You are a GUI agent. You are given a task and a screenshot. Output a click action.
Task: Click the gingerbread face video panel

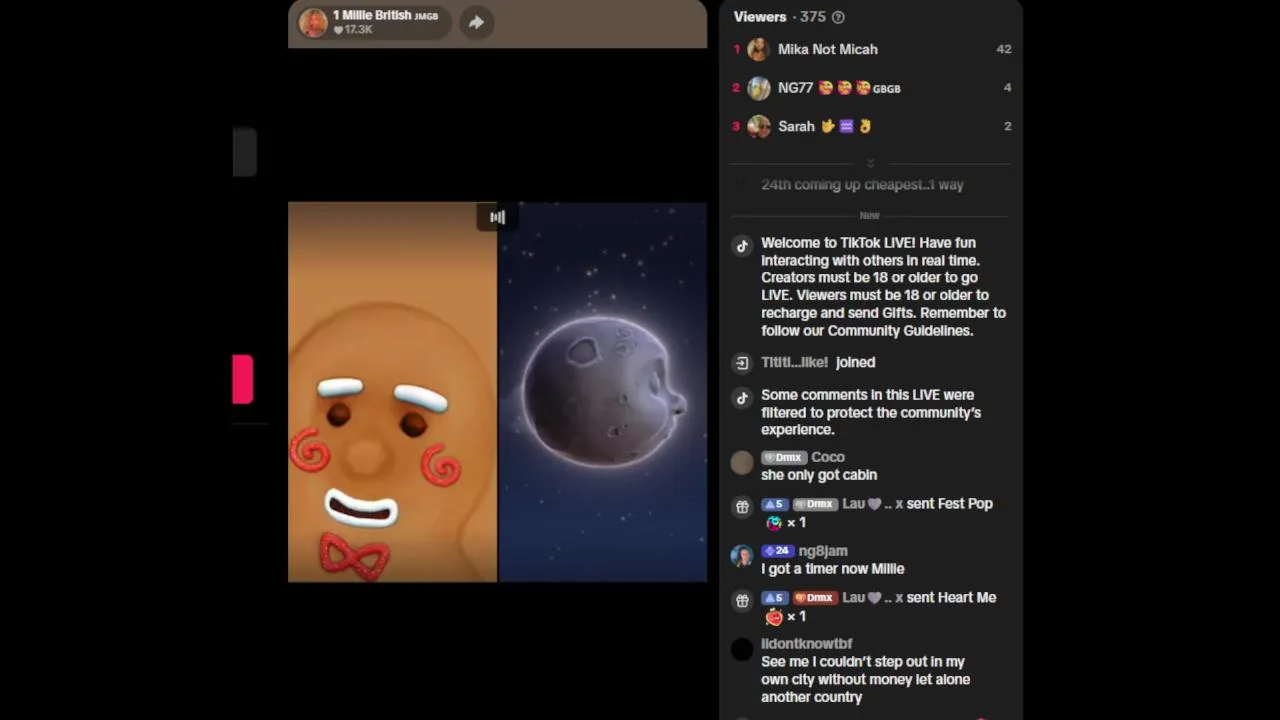coord(392,392)
